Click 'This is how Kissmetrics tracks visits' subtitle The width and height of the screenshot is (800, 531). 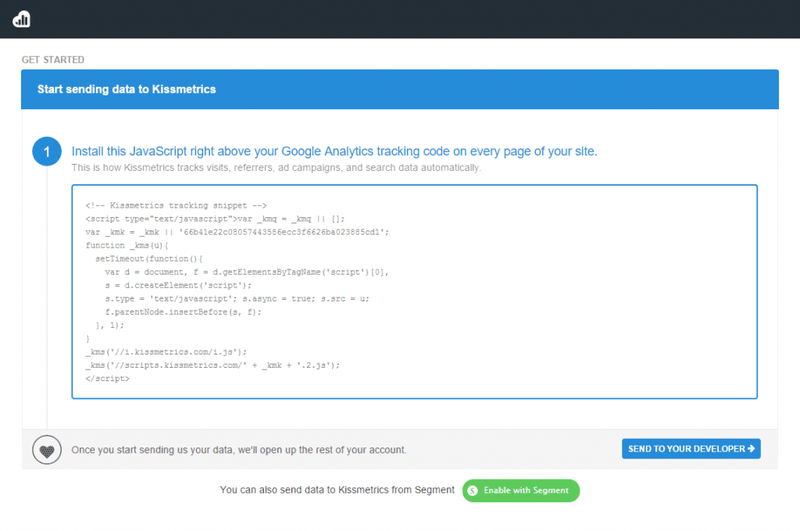[x=276, y=168]
